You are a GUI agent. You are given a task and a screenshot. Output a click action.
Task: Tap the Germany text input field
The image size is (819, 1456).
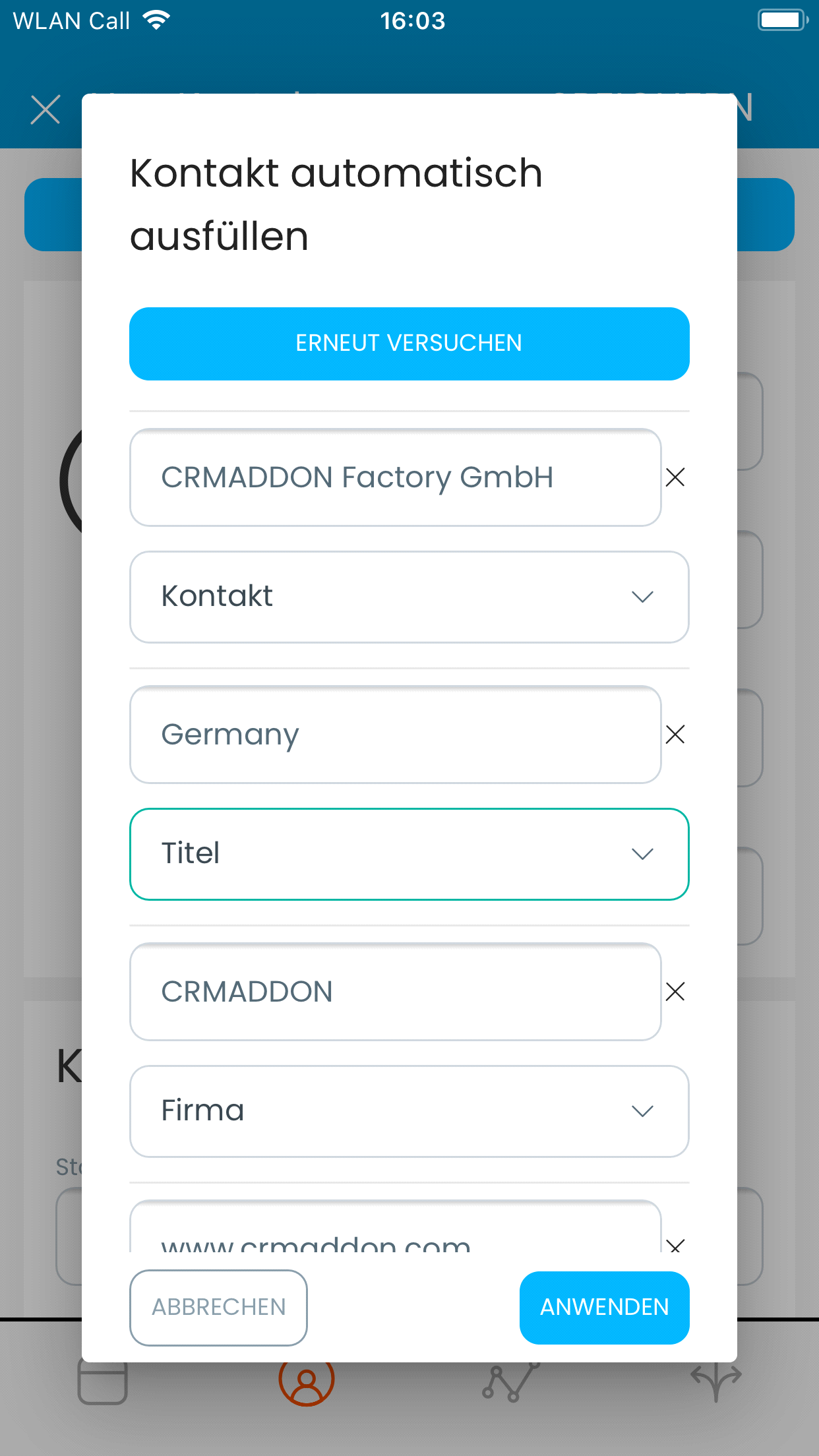tap(396, 734)
